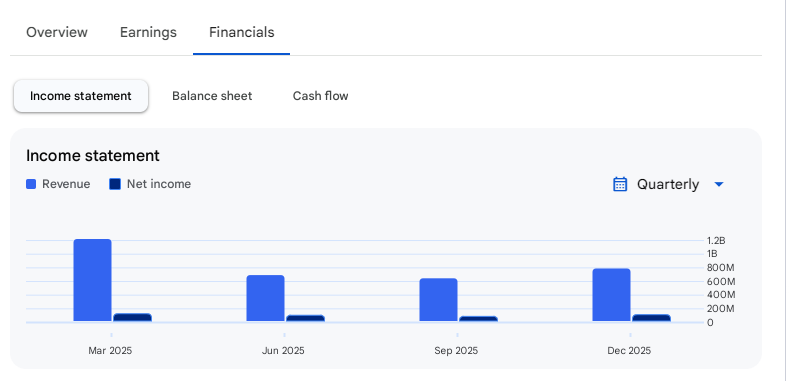
Task: Click the 200M y-axis value
Action: [721, 308]
